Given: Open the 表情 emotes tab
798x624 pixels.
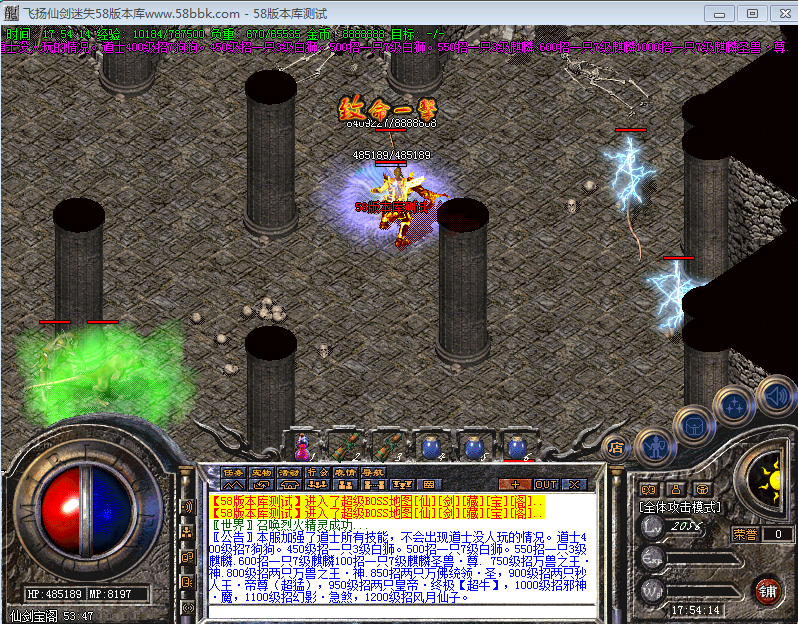Looking at the screenshot, I should (345, 472).
